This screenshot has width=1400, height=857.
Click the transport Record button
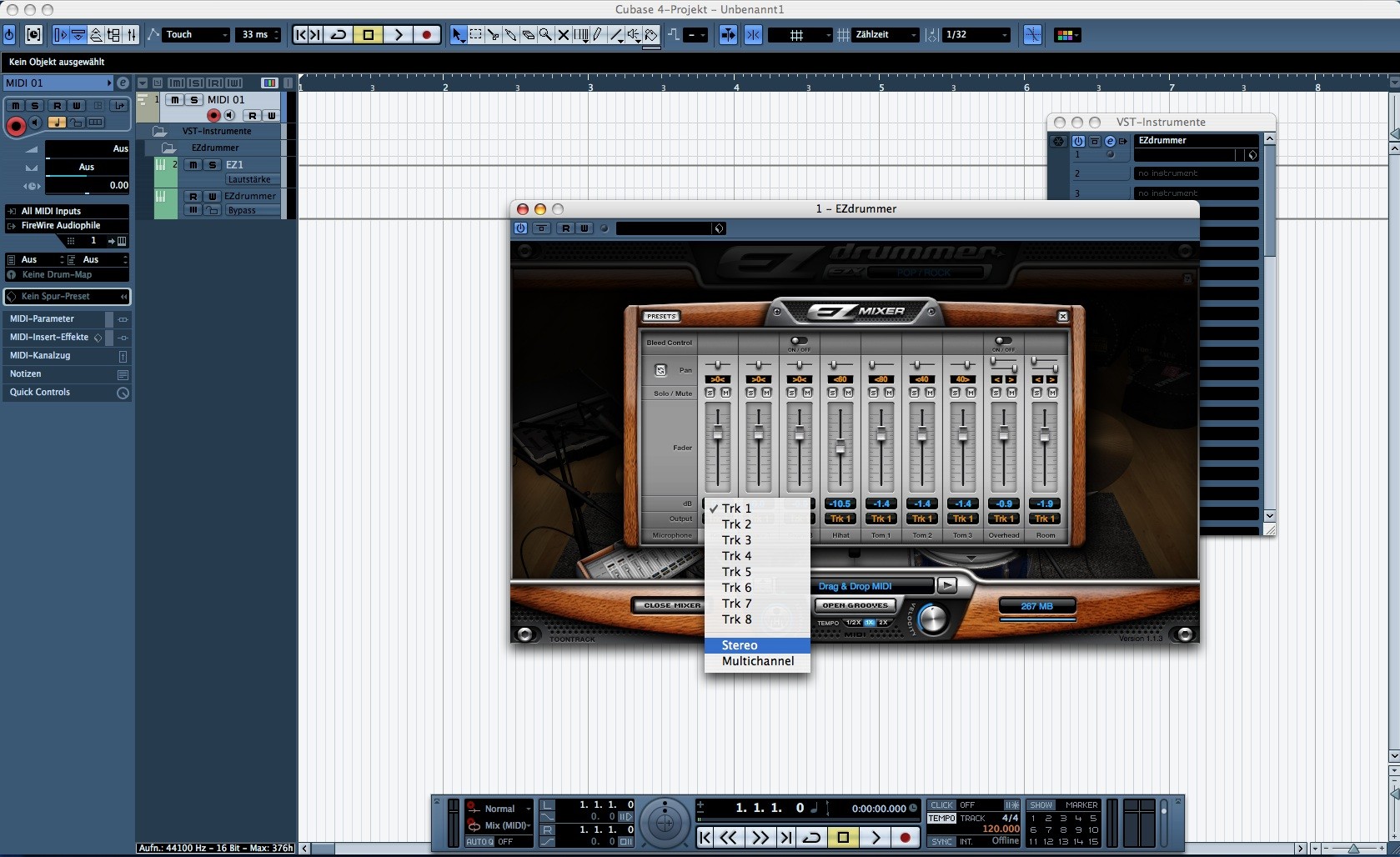(x=906, y=837)
